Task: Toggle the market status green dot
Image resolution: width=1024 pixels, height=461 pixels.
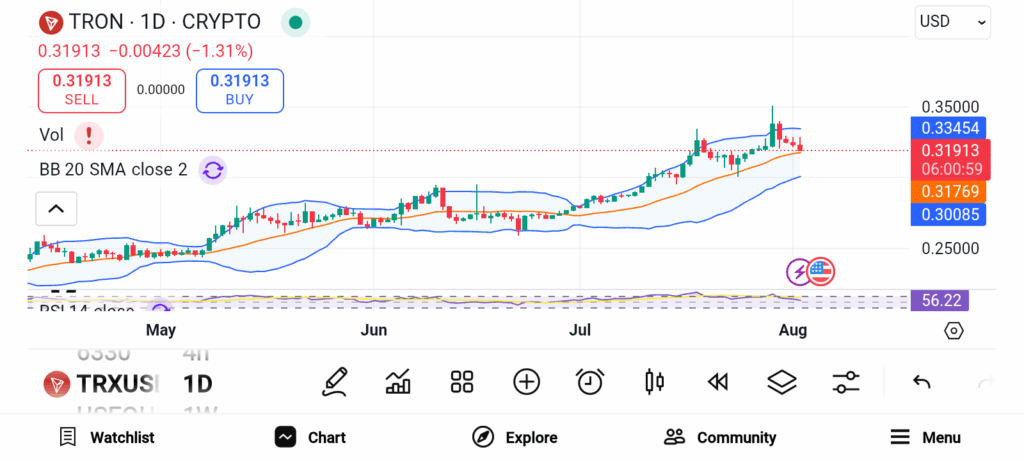Action: pos(295,22)
